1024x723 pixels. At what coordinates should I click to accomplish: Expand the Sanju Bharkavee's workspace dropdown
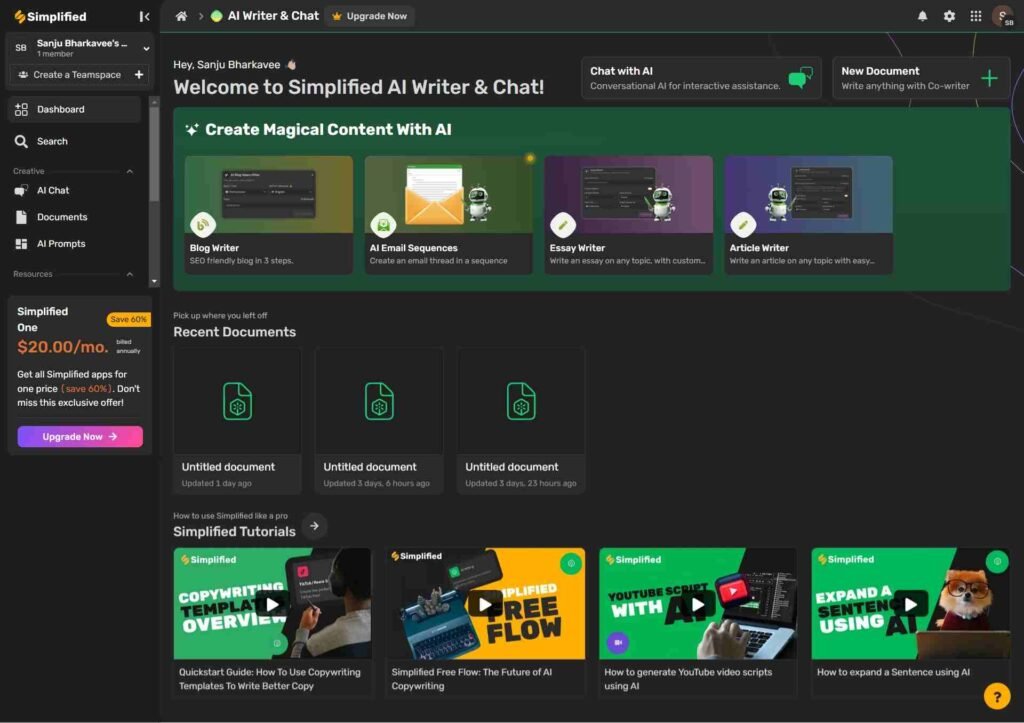(146, 48)
